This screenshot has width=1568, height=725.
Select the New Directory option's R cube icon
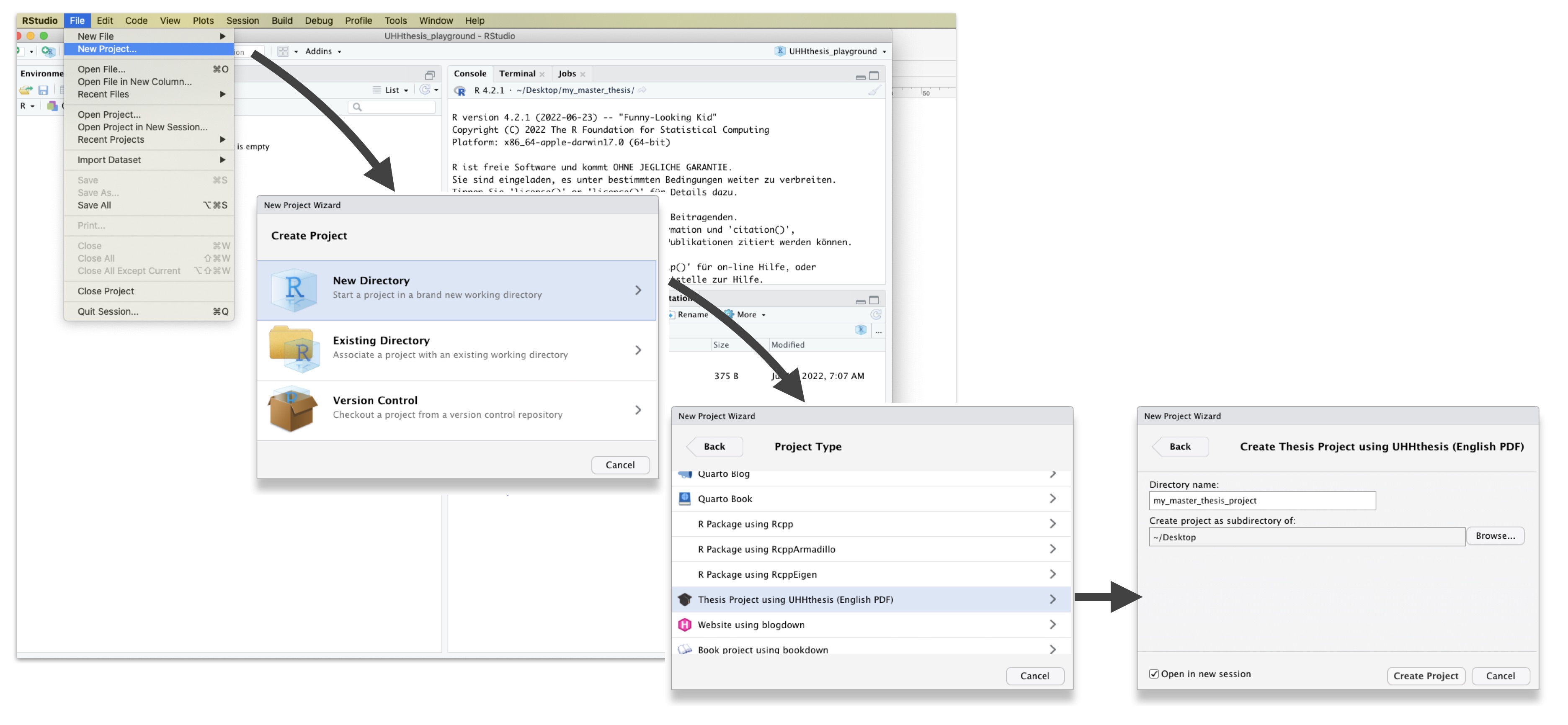click(x=294, y=290)
